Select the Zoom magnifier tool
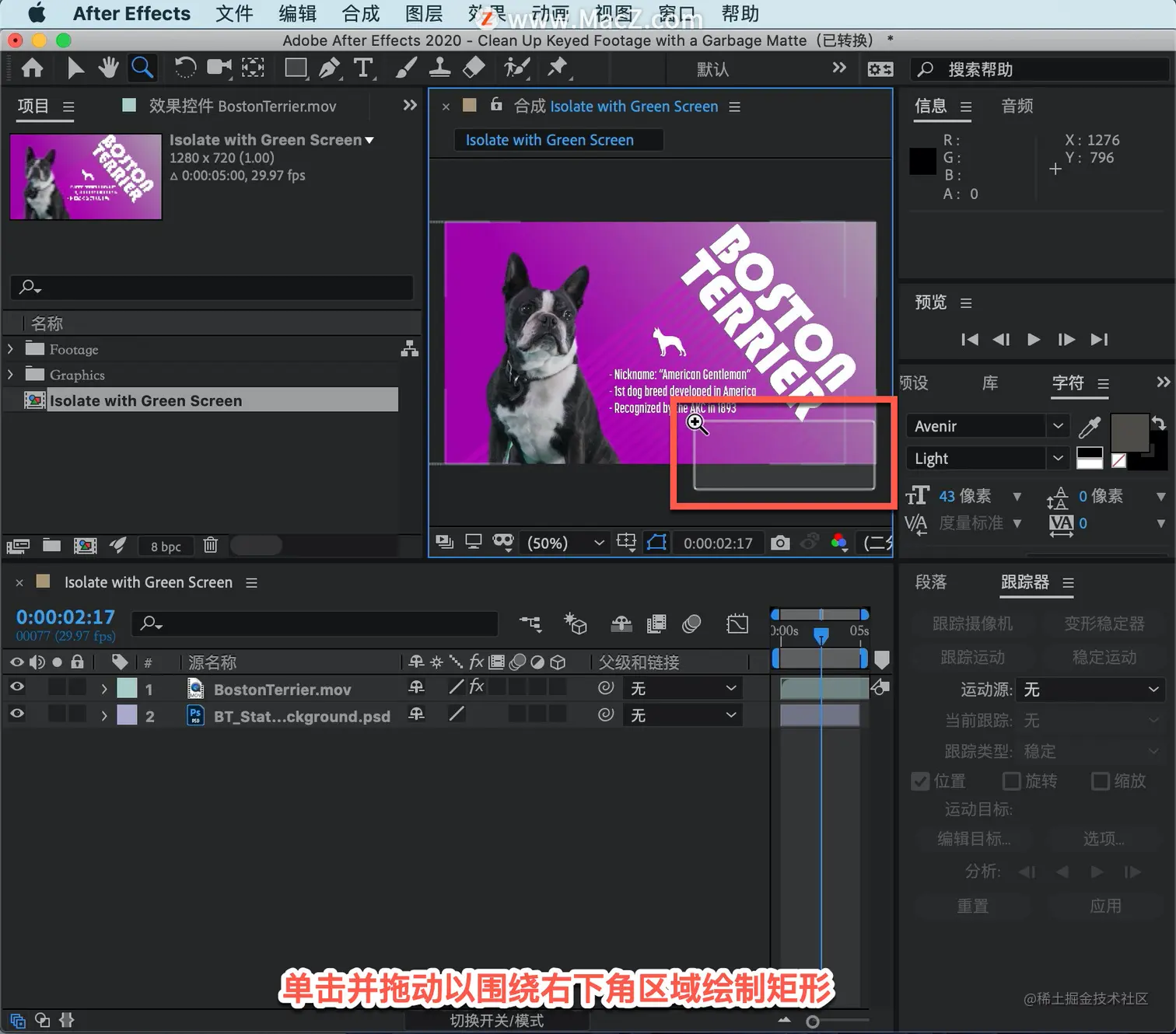Image resolution: width=1176 pixels, height=1034 pixels. pyautogui.click(x=142, y=68)
